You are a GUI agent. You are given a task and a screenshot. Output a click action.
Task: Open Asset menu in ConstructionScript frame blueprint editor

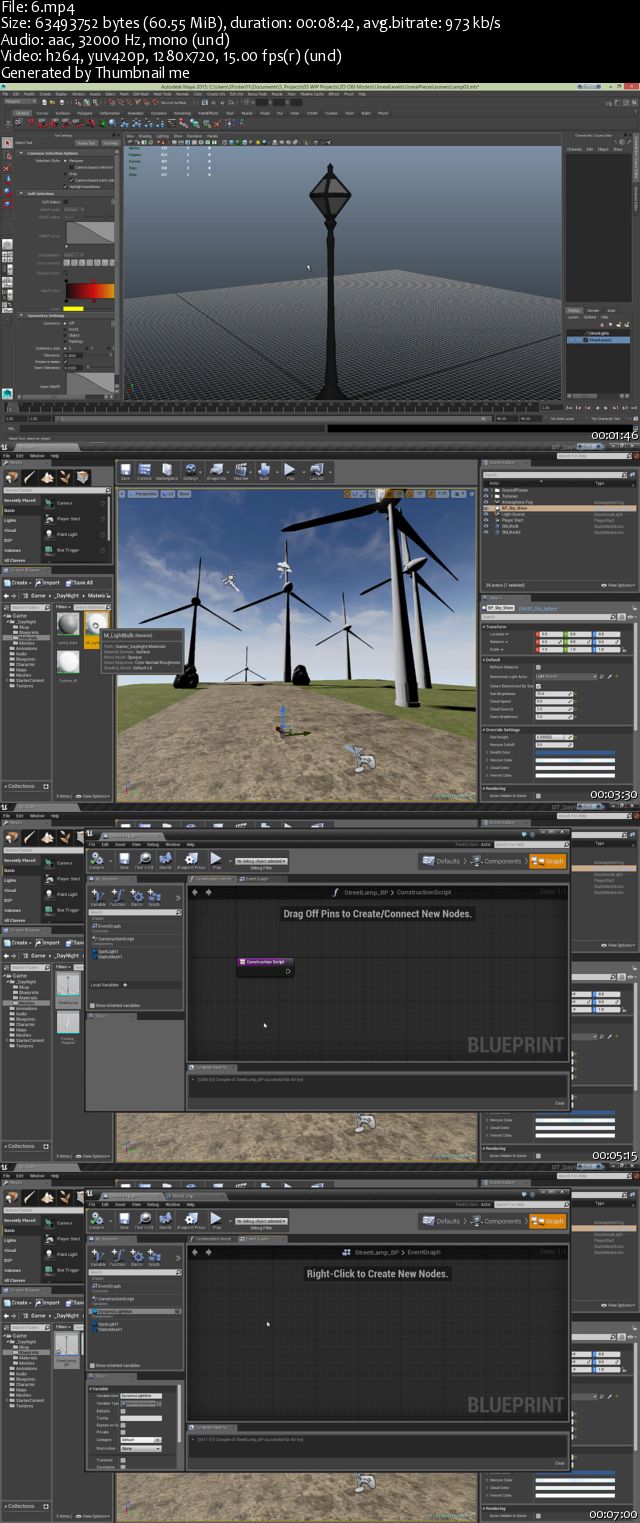pos(120,844)
